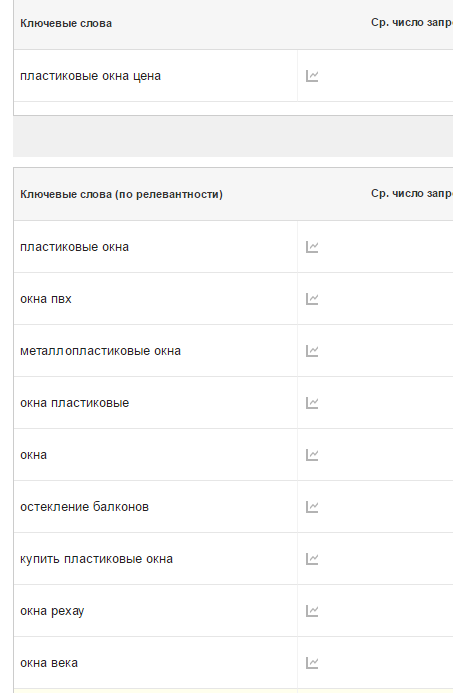The image size is (453, 693).
Task: Show trend chart for окна века
Action: 312,663
